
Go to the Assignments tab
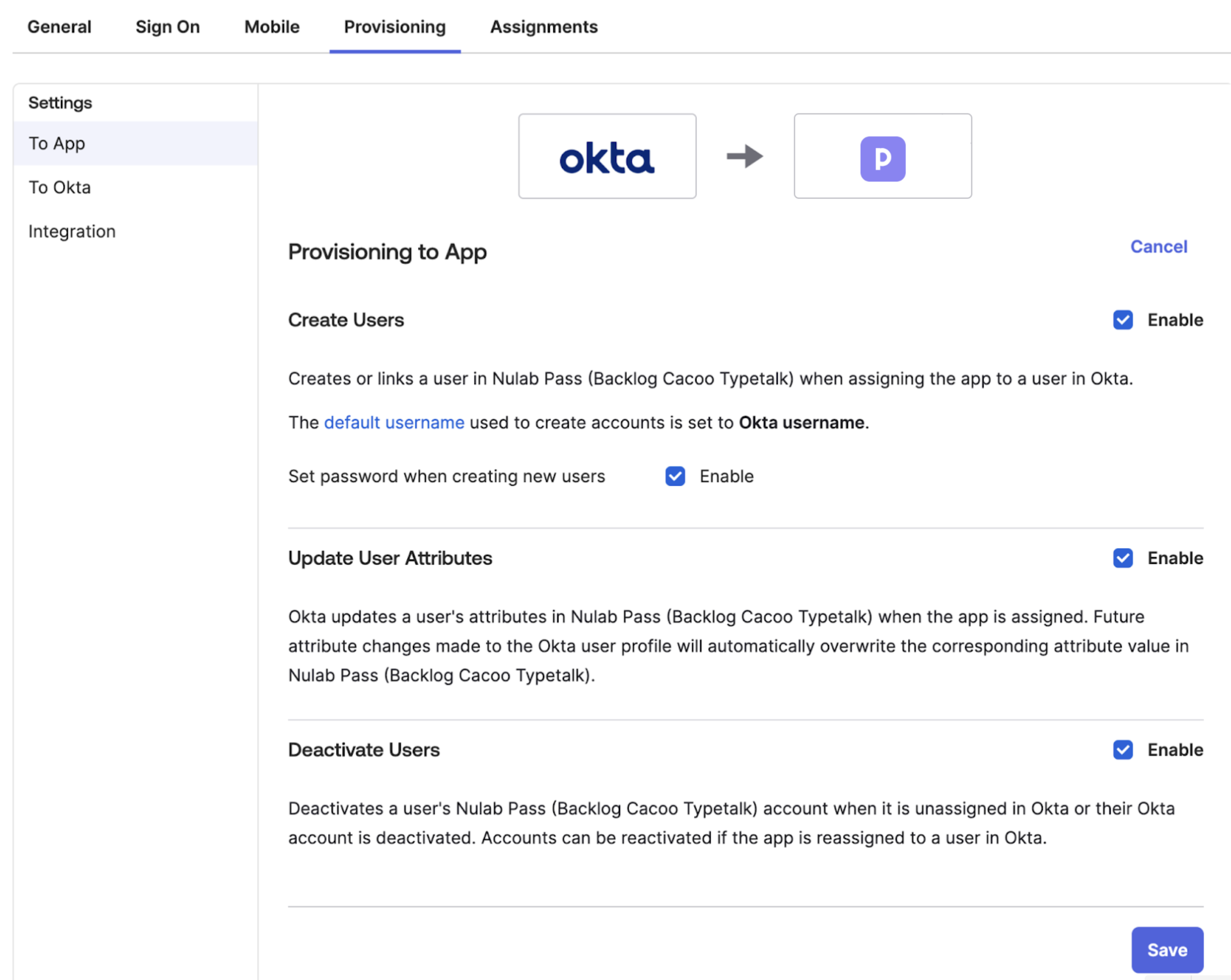tap(544, 27)
